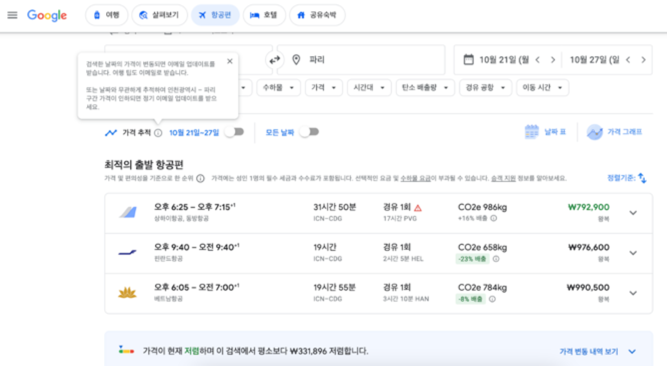Toggle price tracking for 모든 날짜

coord(309,132)
